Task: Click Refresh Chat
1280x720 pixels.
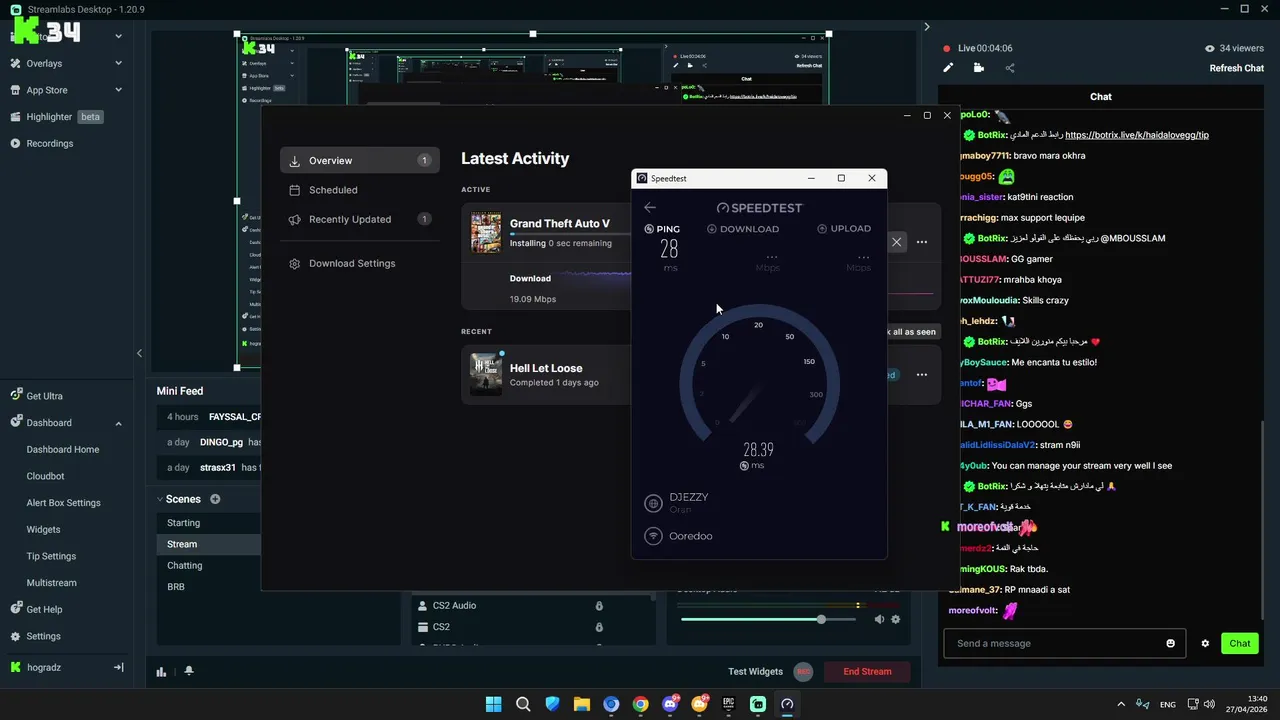Action: (1237, 68)
